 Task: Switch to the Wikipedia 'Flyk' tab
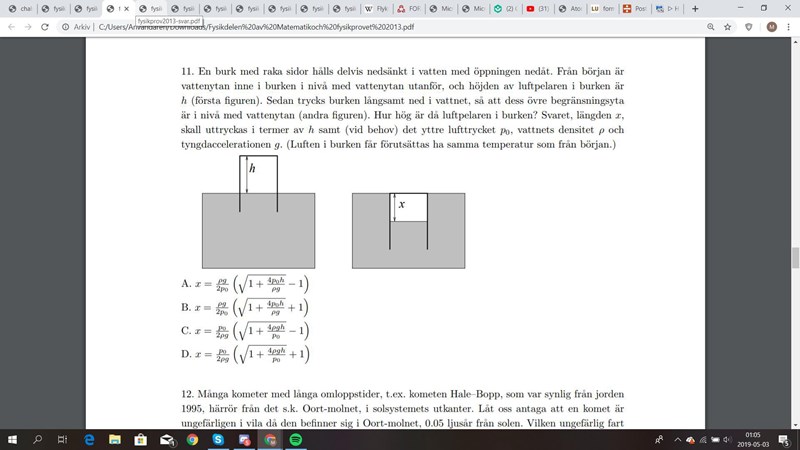tap(376, 8)
